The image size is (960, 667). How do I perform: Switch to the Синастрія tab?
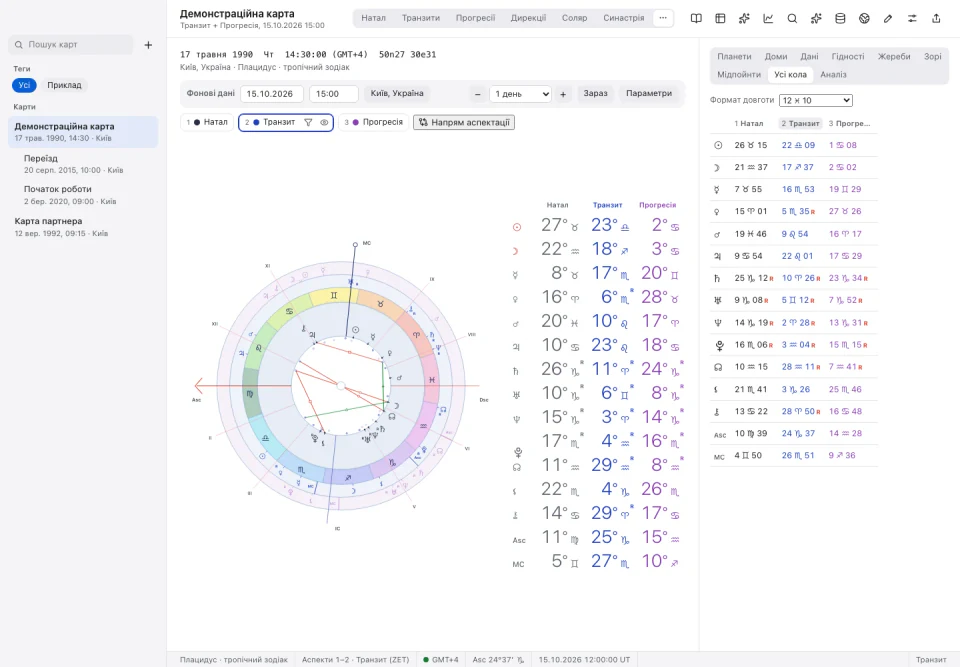tap(623, 18)
